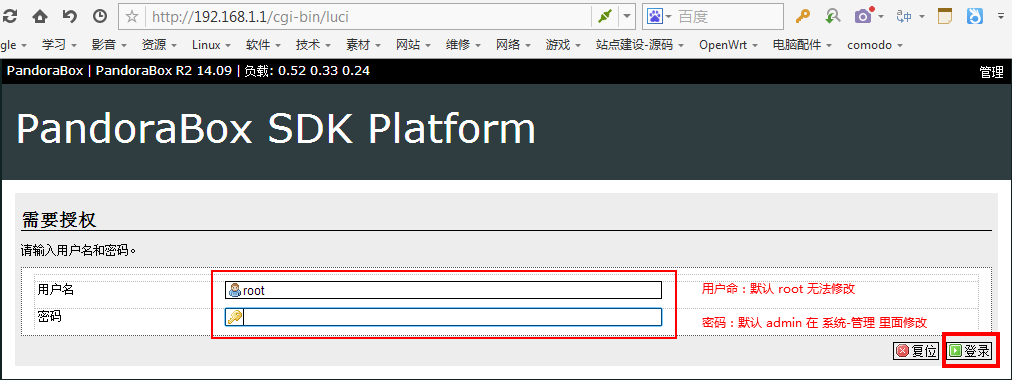This screenshot has width=1012, height=380.
Task: Expand the Linux bookmarks folder
Action: [211, 45]
